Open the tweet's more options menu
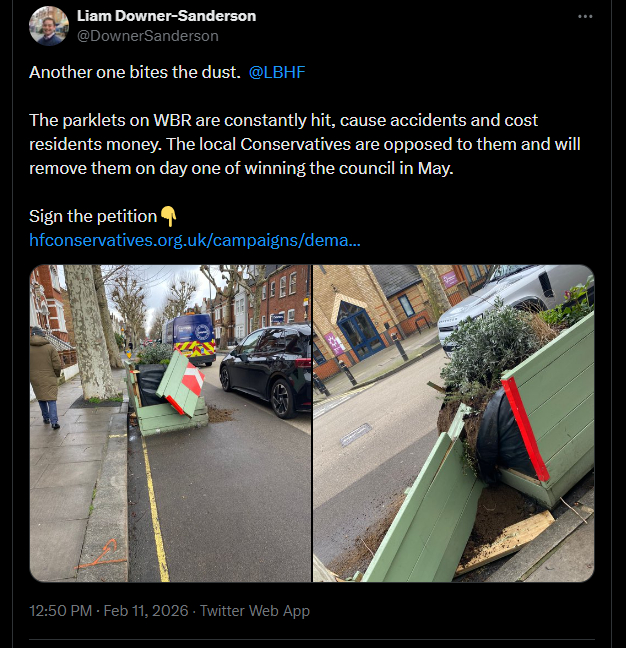Image resolution: width=626 pixels, height=648 pixels. 586,17
